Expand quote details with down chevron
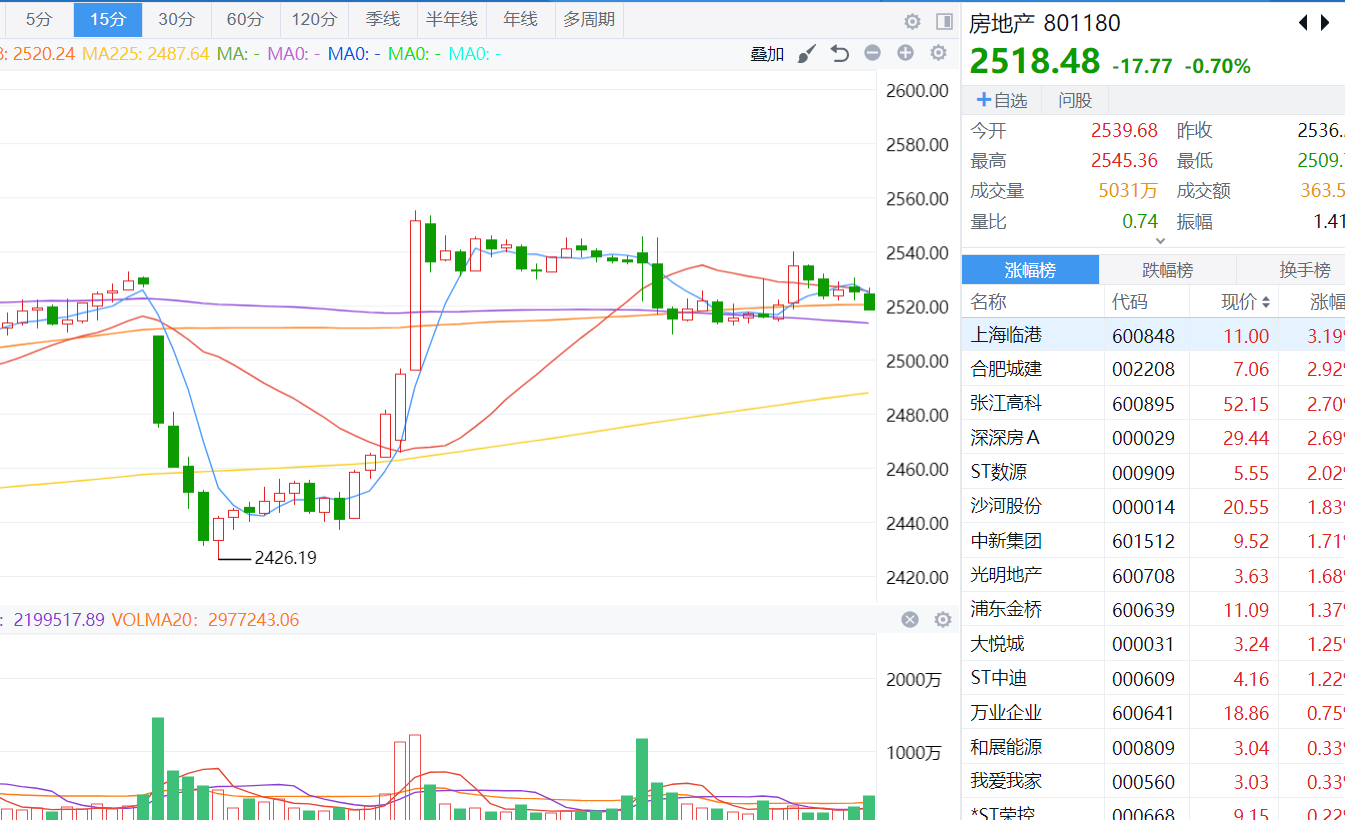The height and width of the screenshot is (820, 1345). click(1160, 241)
